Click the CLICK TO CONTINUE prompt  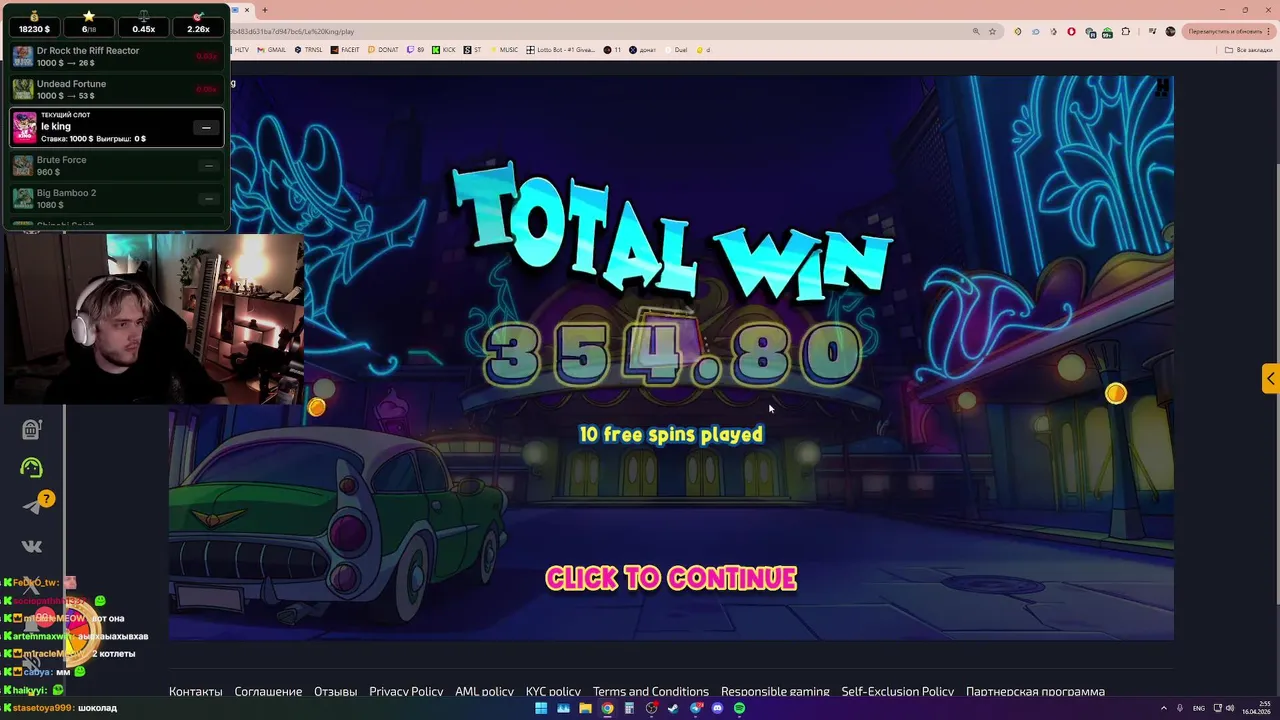pyautogui.click(x=671, y=578)
